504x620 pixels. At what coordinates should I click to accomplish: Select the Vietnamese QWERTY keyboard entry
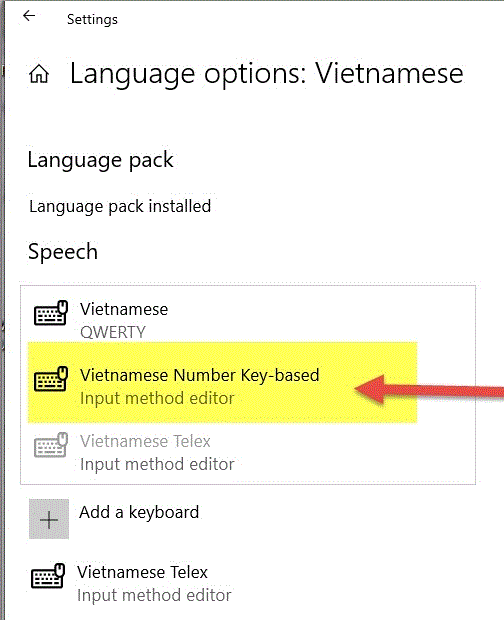tap(248, 318)
